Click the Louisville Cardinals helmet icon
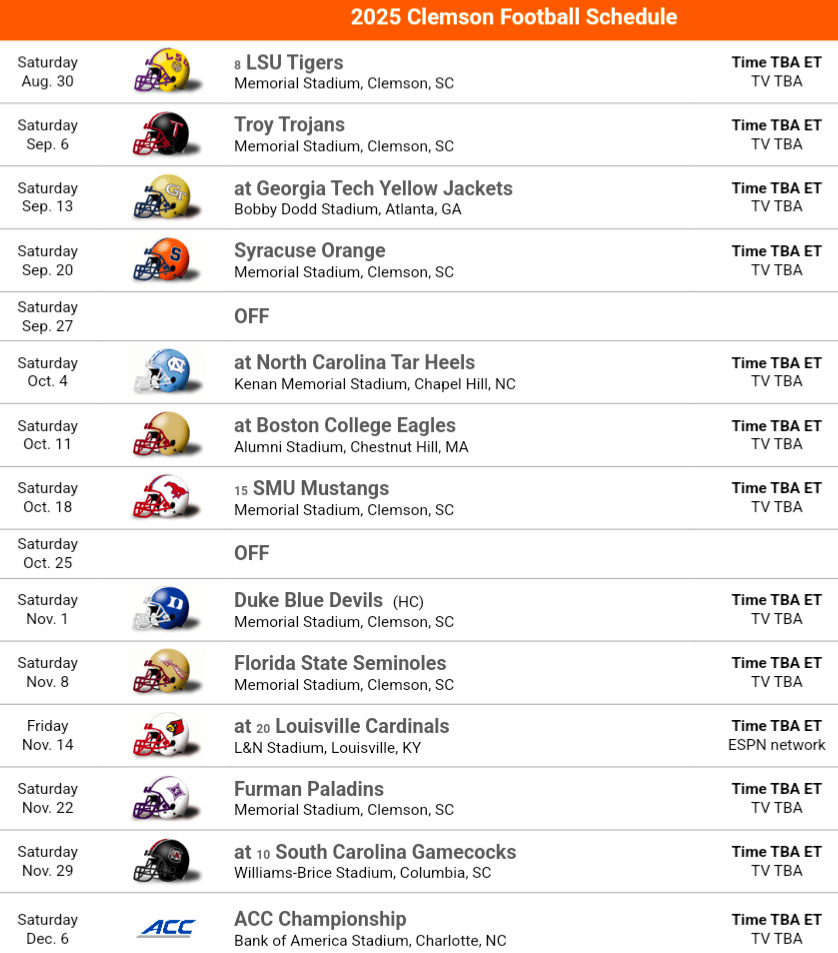 pos(162,735)
